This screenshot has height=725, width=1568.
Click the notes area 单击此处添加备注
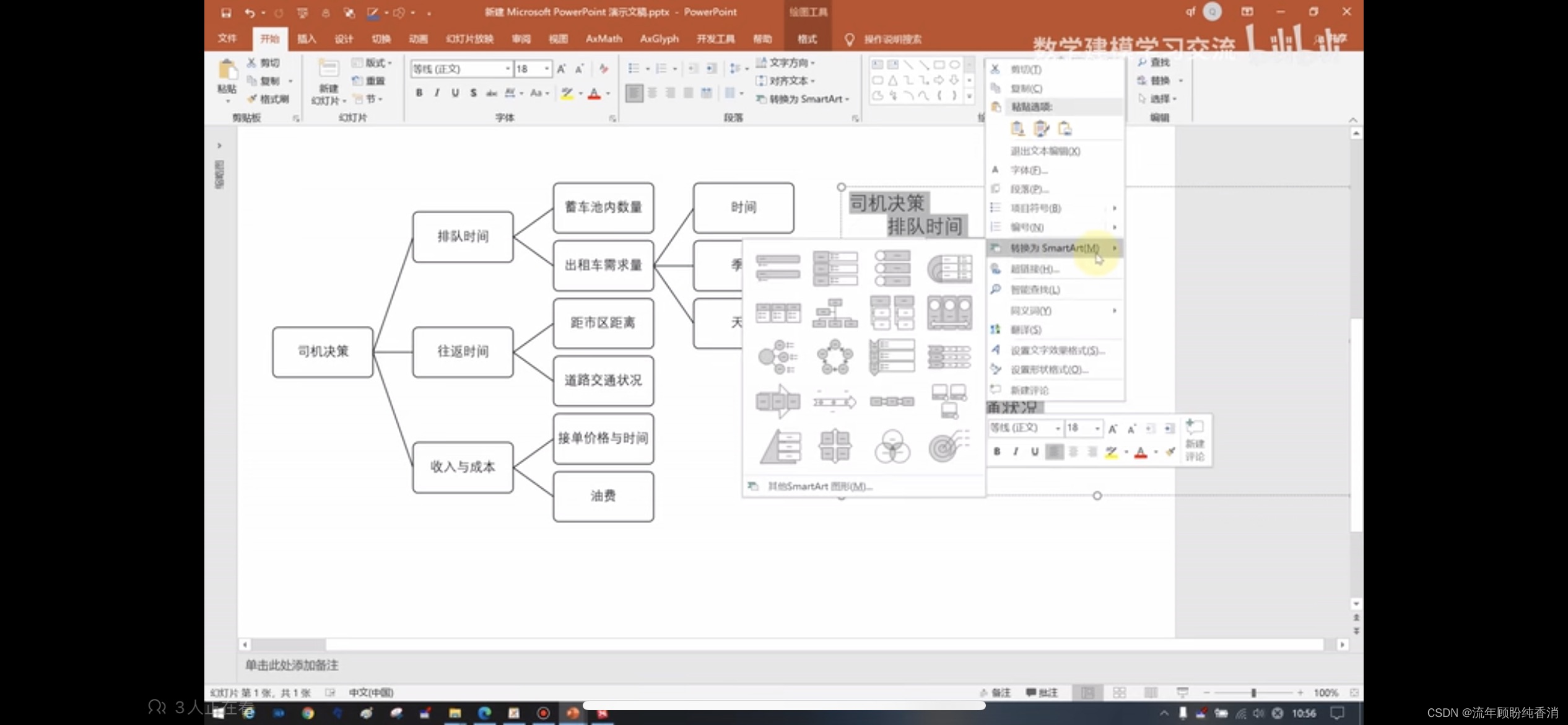tap(292, 666)
